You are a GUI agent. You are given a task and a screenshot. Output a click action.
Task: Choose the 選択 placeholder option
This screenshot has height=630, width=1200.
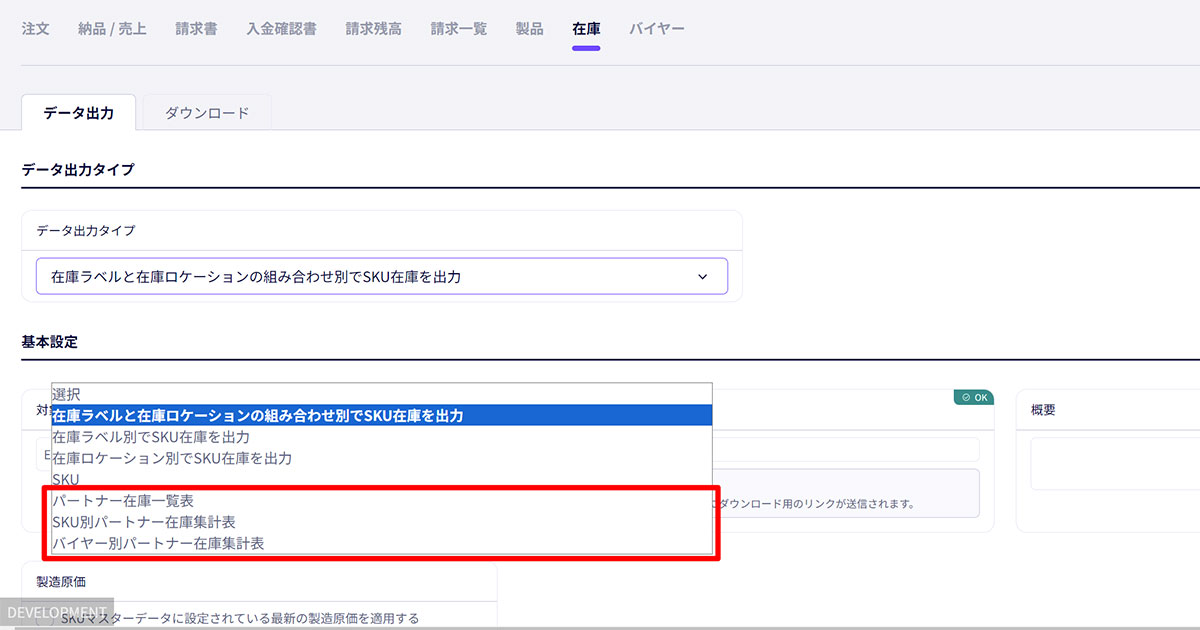click(x=382, y=394)
